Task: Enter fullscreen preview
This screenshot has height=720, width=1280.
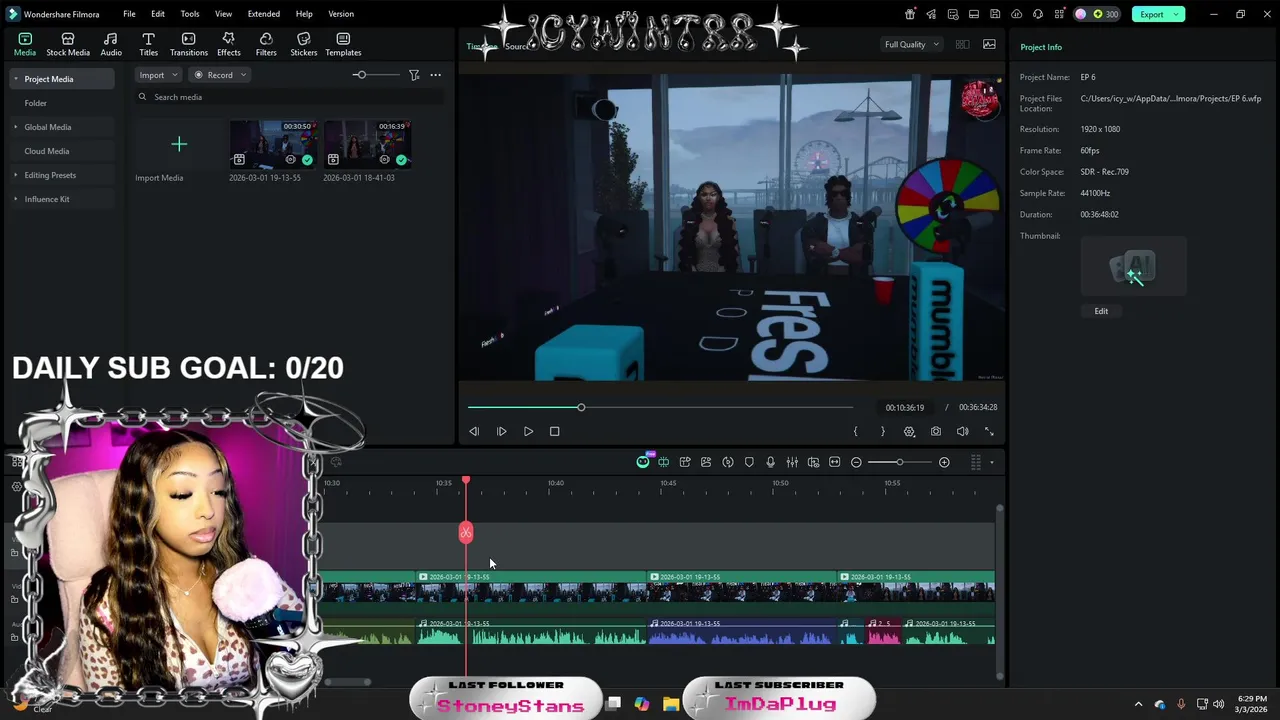Action: pyautogui.click(x=989, y=431)
